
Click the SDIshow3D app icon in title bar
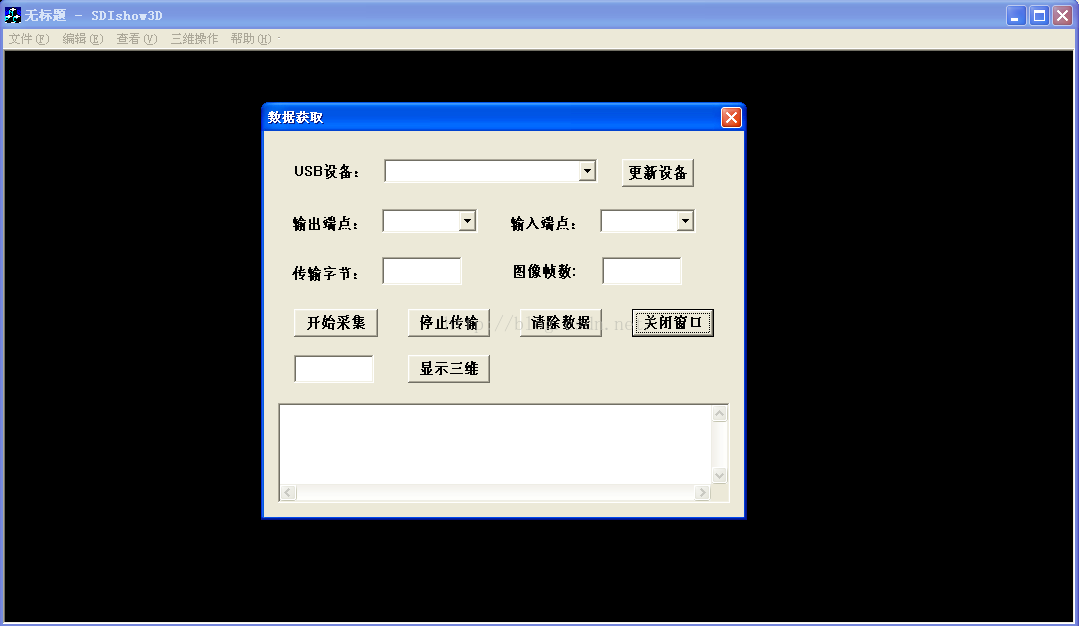12,15
